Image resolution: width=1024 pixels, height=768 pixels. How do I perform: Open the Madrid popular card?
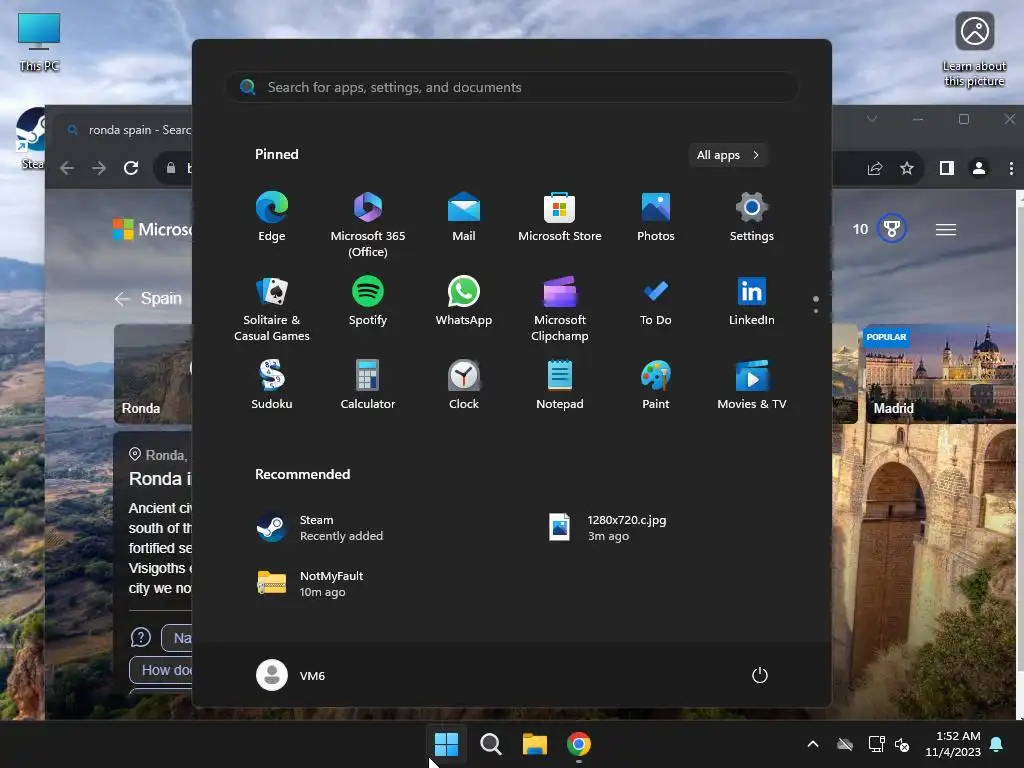942,374
